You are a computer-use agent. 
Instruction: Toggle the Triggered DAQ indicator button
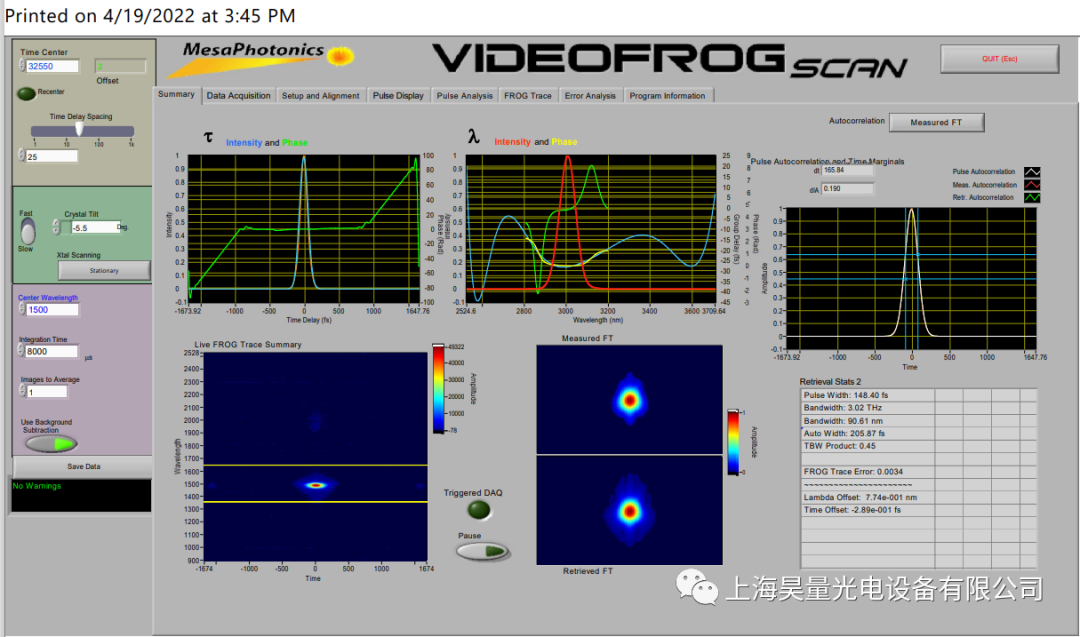tap(479, 510)
